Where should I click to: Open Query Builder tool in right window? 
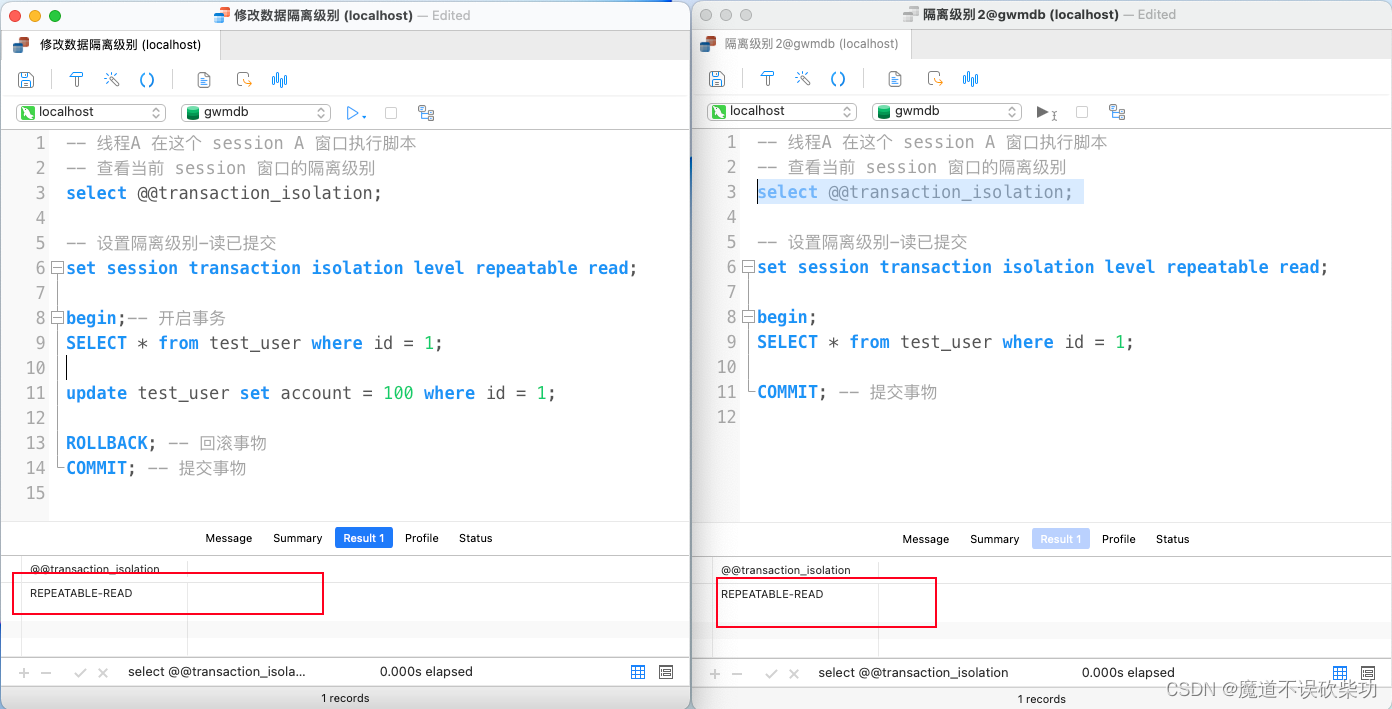767,79
